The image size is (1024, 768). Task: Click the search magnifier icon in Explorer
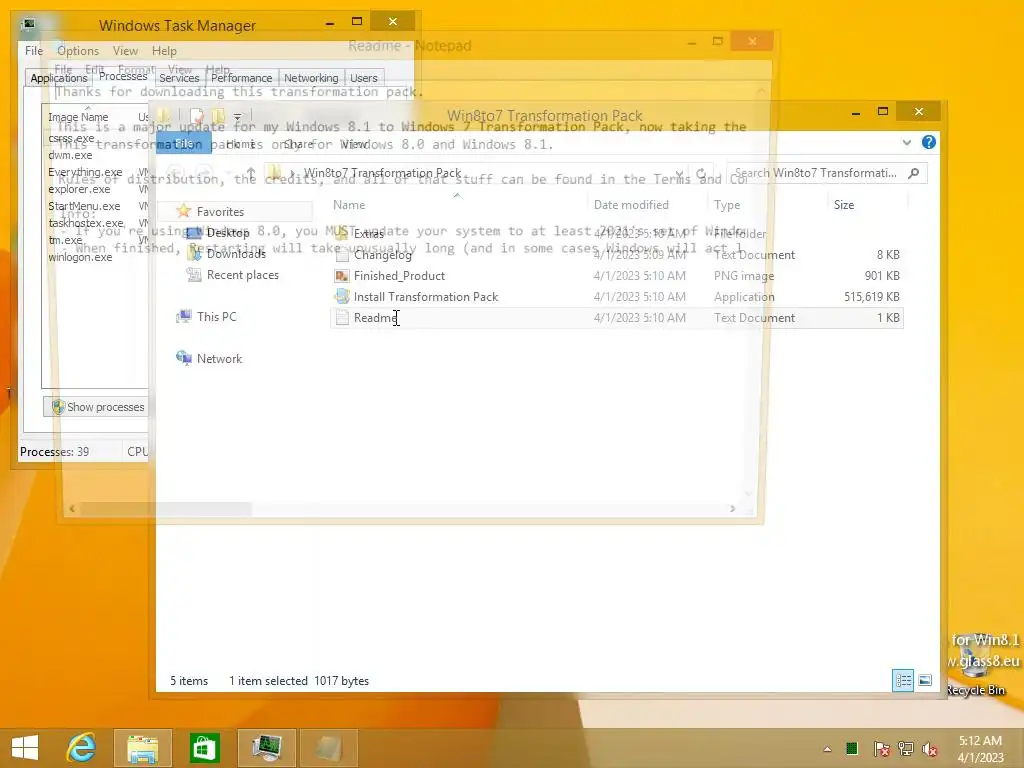pyautogui.click(x=914, y=173)
